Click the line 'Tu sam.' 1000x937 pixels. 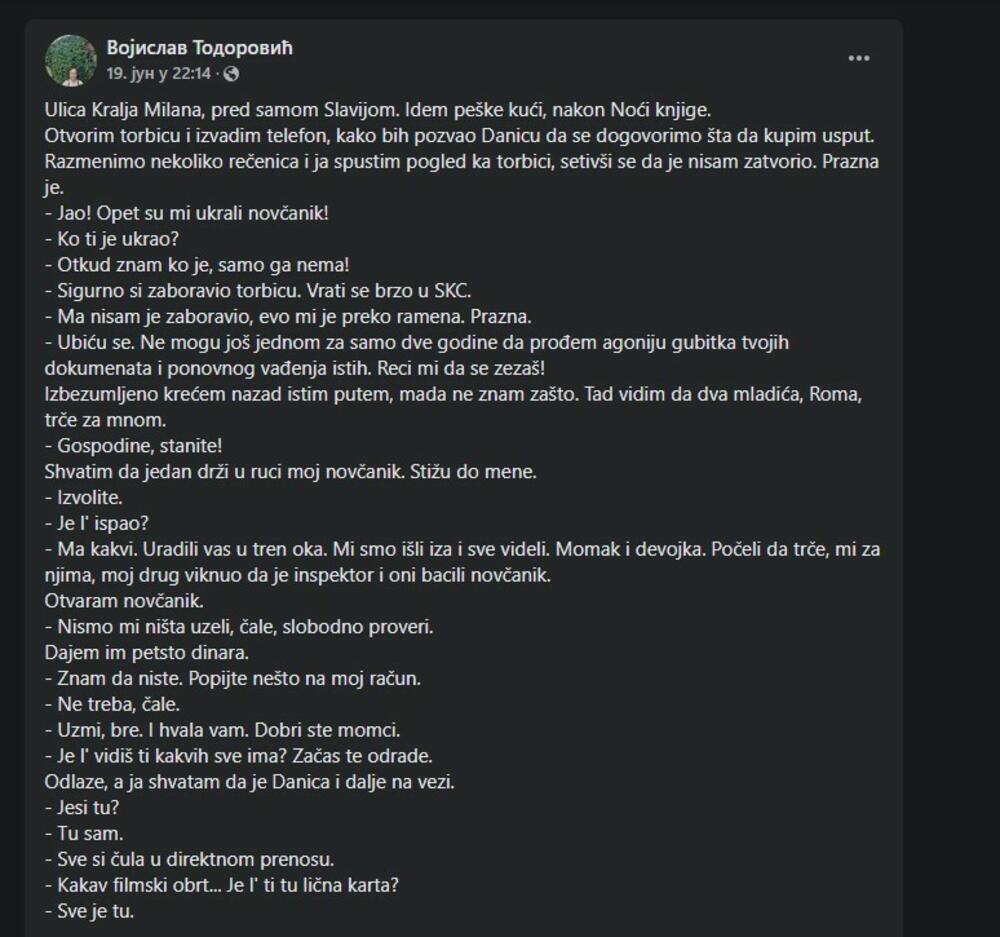86,834
